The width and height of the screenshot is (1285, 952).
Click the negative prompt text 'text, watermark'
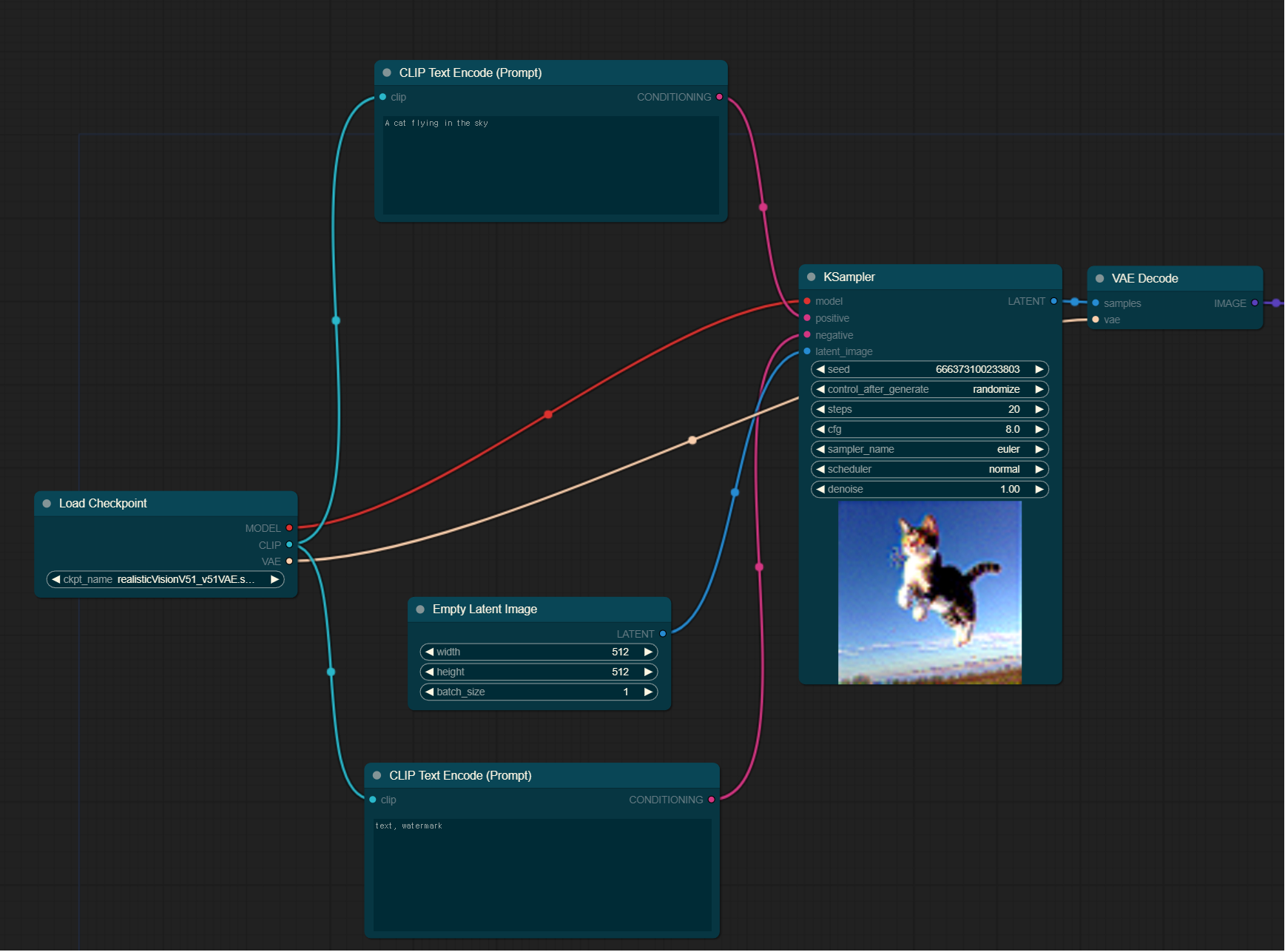[408, 826]
